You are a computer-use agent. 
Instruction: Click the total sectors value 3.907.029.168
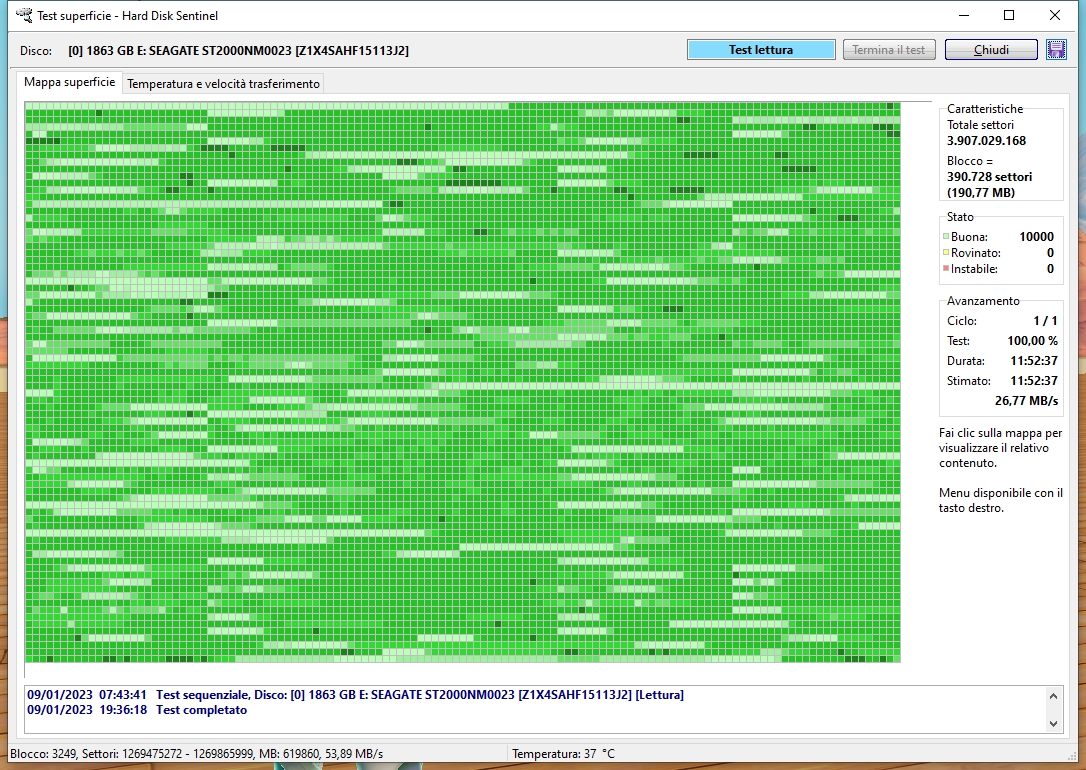986,141
